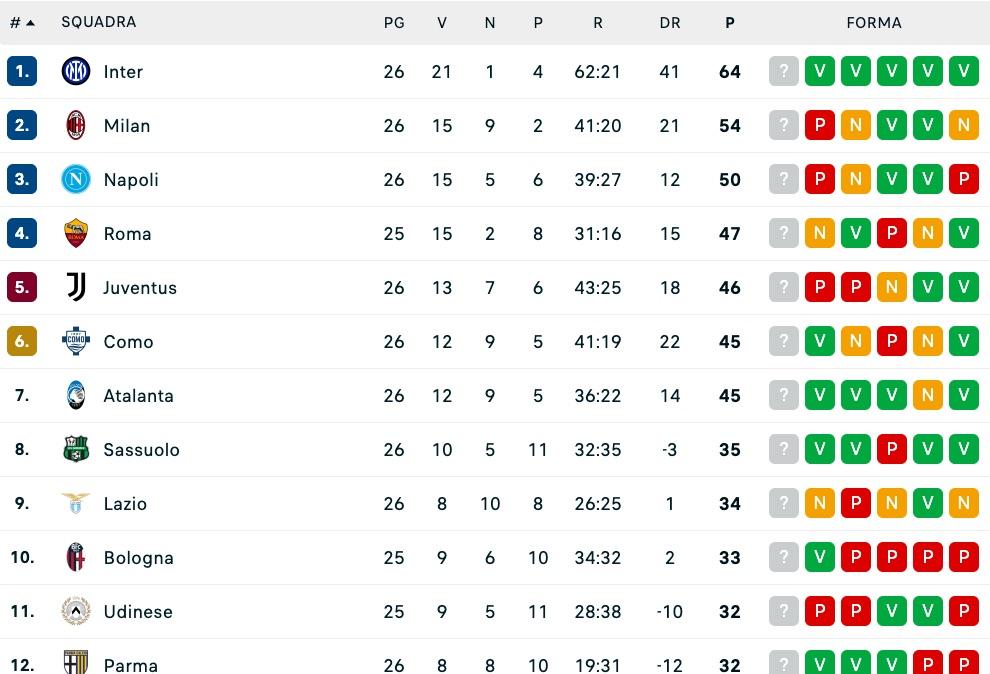Screen dimensions: 990x674
Task: Click the Inter team name
Action: click(x=124, y=71)
